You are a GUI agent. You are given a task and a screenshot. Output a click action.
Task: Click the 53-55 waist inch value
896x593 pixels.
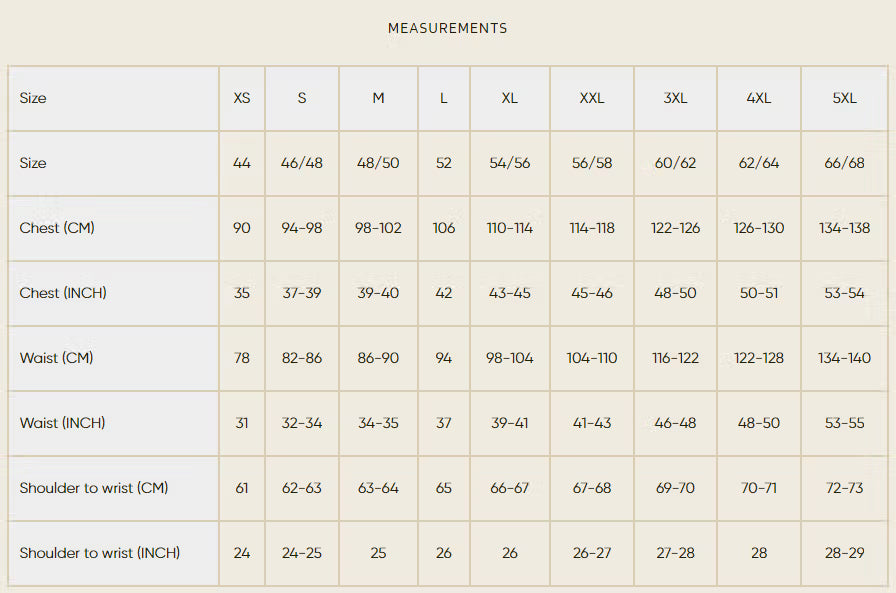[x=844, y=423]
